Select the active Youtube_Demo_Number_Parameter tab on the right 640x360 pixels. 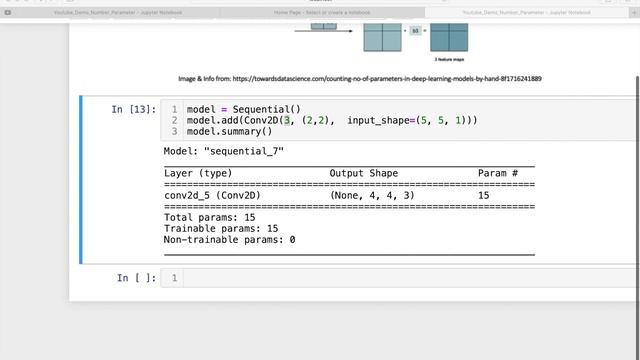[x=527, y=13]
